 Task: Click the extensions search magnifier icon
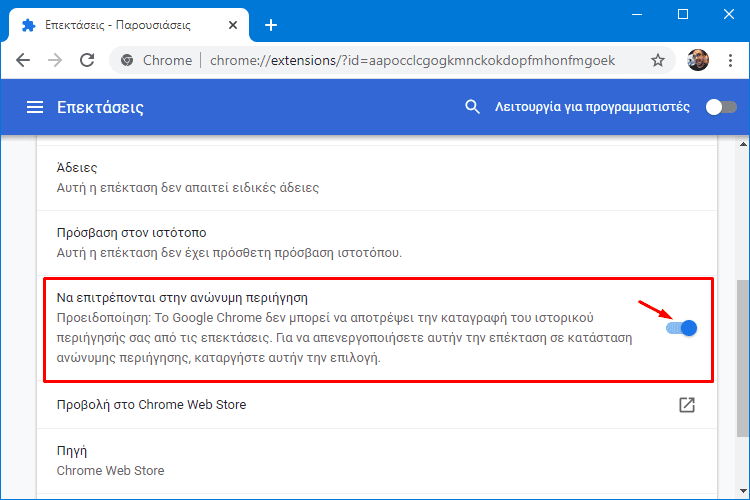pyautogui.click(x=472, y=107)
